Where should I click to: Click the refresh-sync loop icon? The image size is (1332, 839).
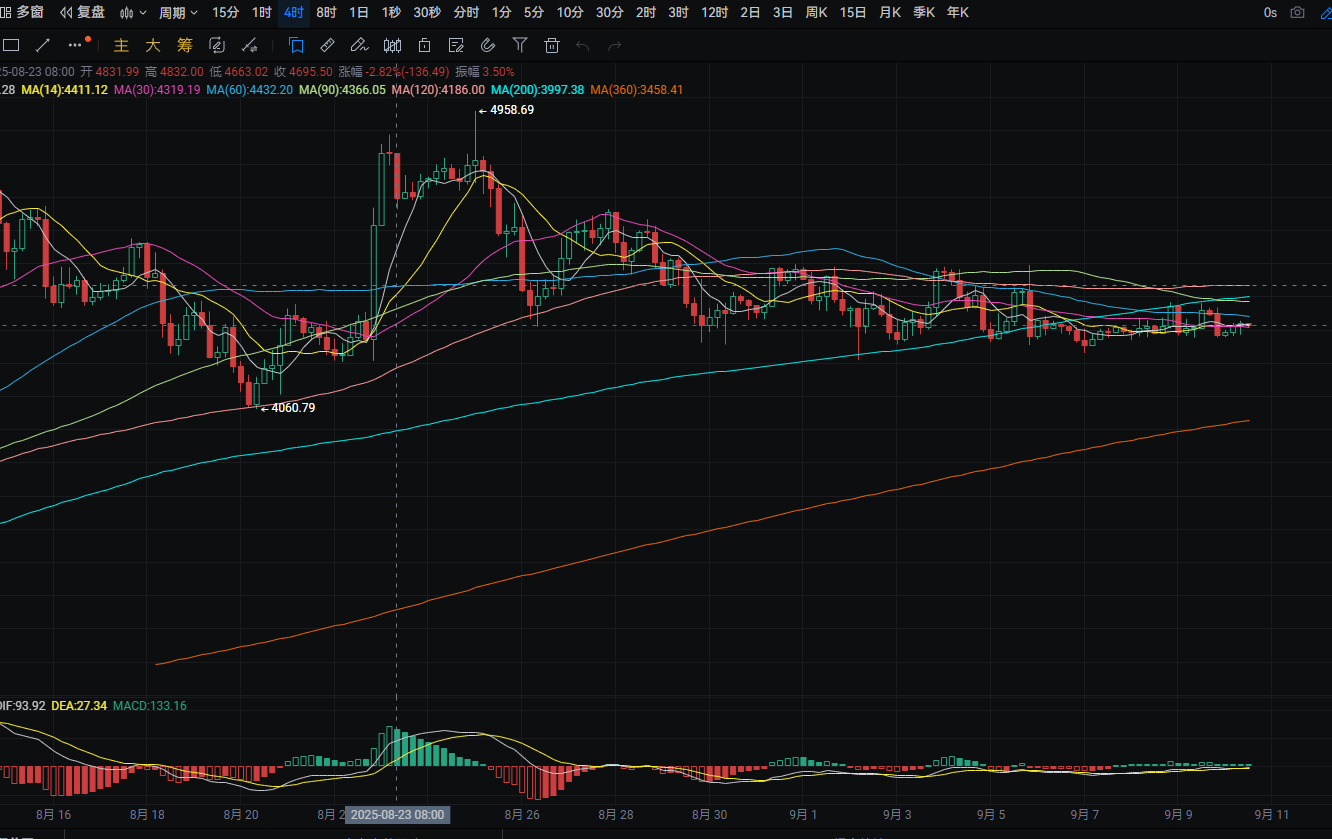(x=217, y=45)
